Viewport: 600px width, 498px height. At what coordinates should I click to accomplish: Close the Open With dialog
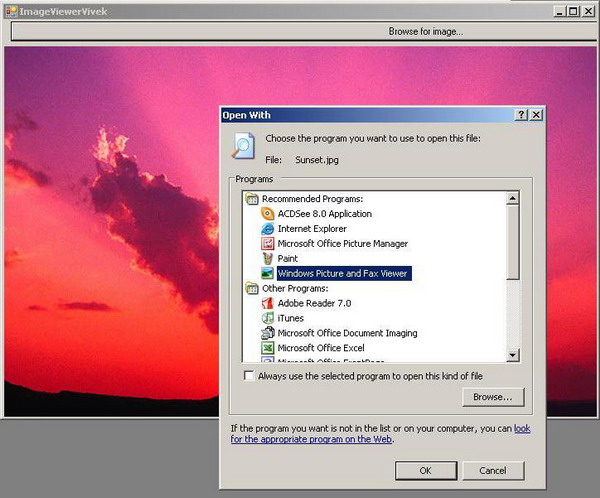click(x=536, y=115)
